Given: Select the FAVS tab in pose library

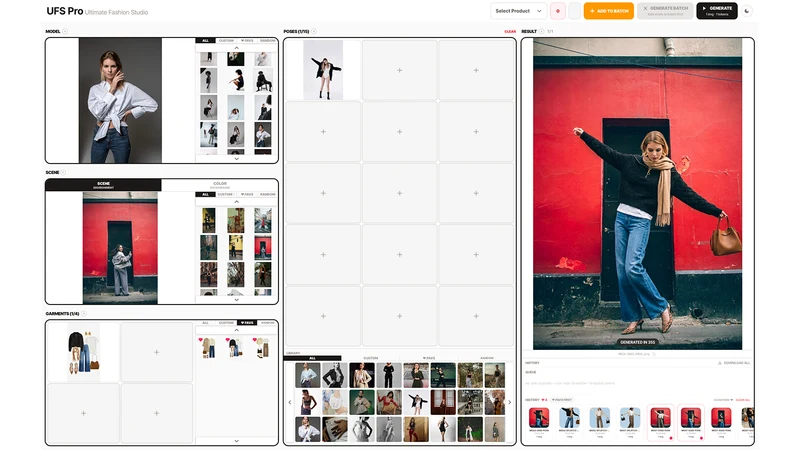Looking at the screenshot, I should point(429,358).
